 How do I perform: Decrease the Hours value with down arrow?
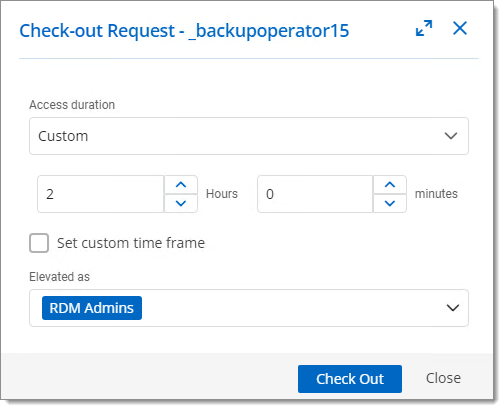181,203
